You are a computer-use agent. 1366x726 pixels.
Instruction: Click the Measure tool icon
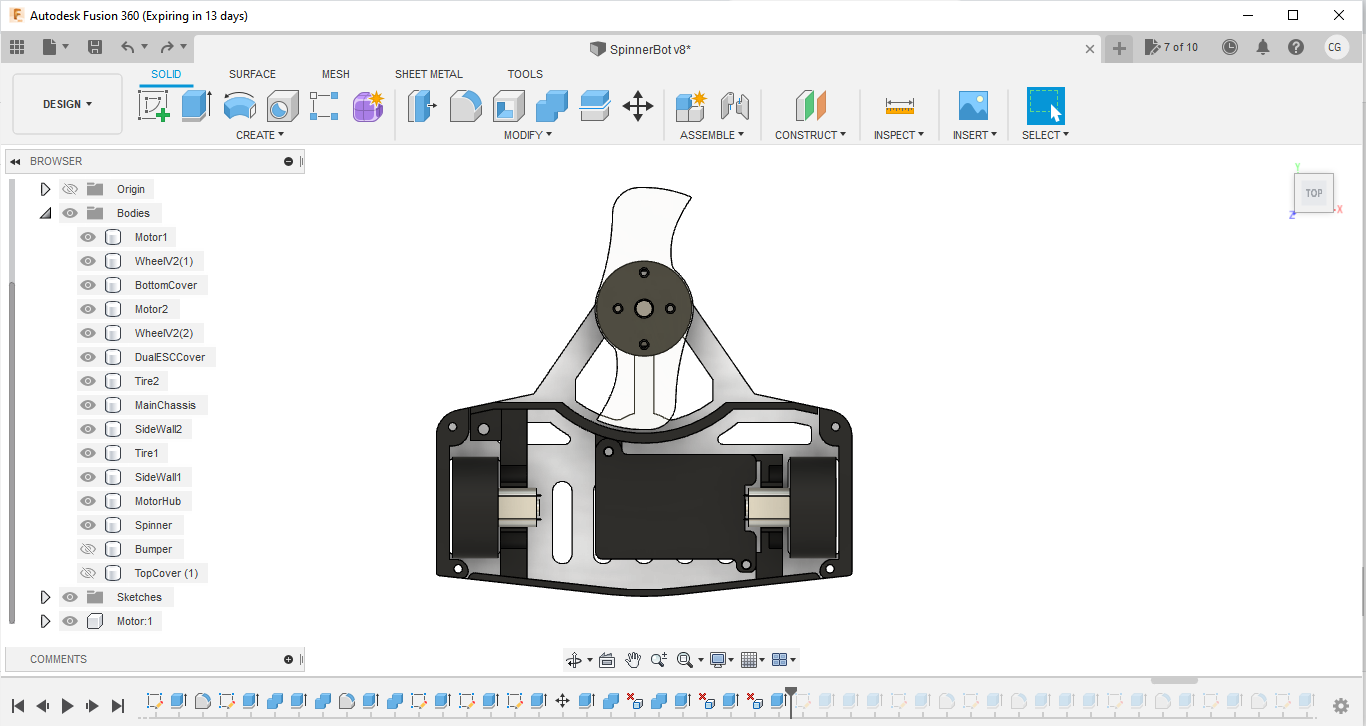pyautogui.click(x=899, y=105)
